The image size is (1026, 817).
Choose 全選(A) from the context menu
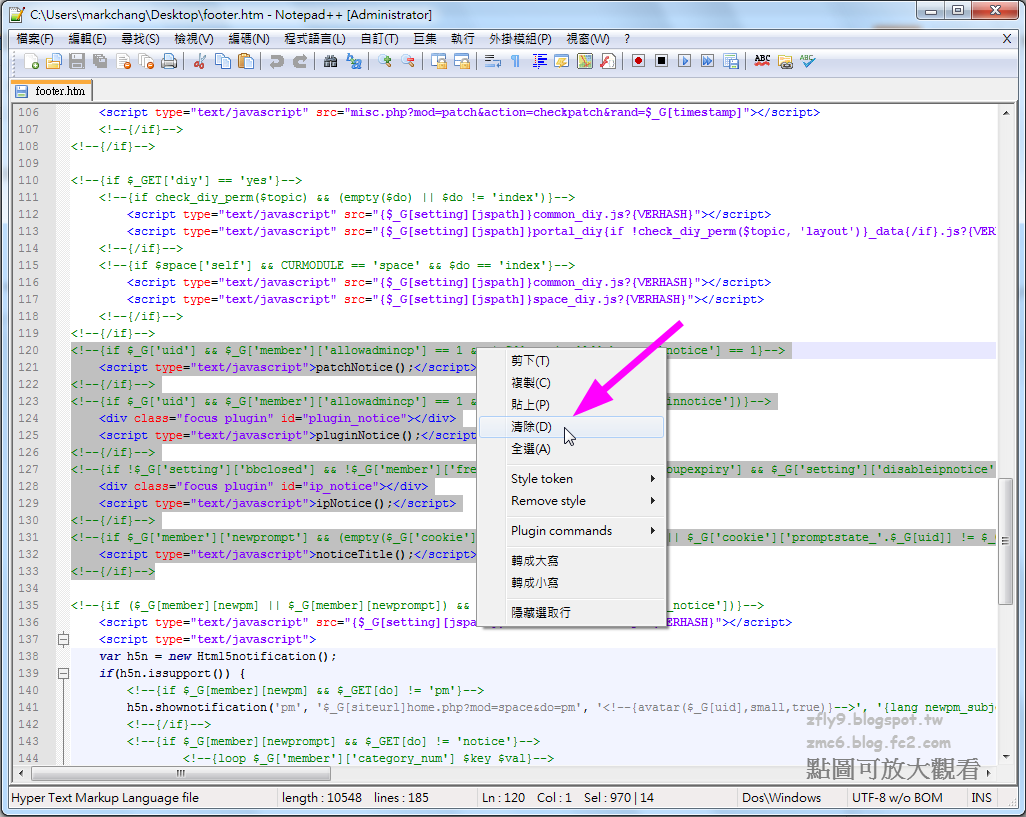click(x=571, y=449)
